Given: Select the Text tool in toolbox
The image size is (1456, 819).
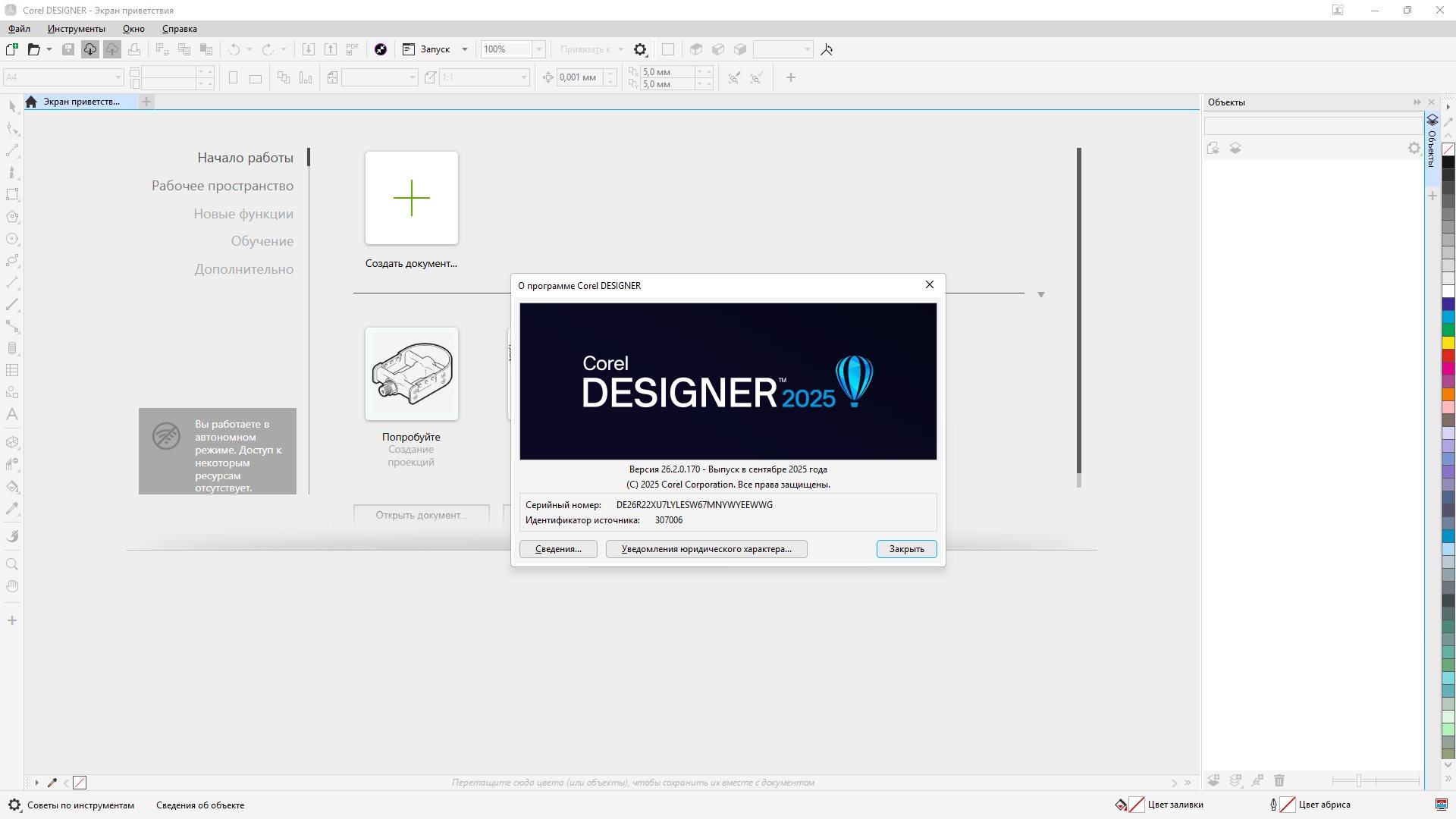Looking at the screenshot, I should pos(12,414).
